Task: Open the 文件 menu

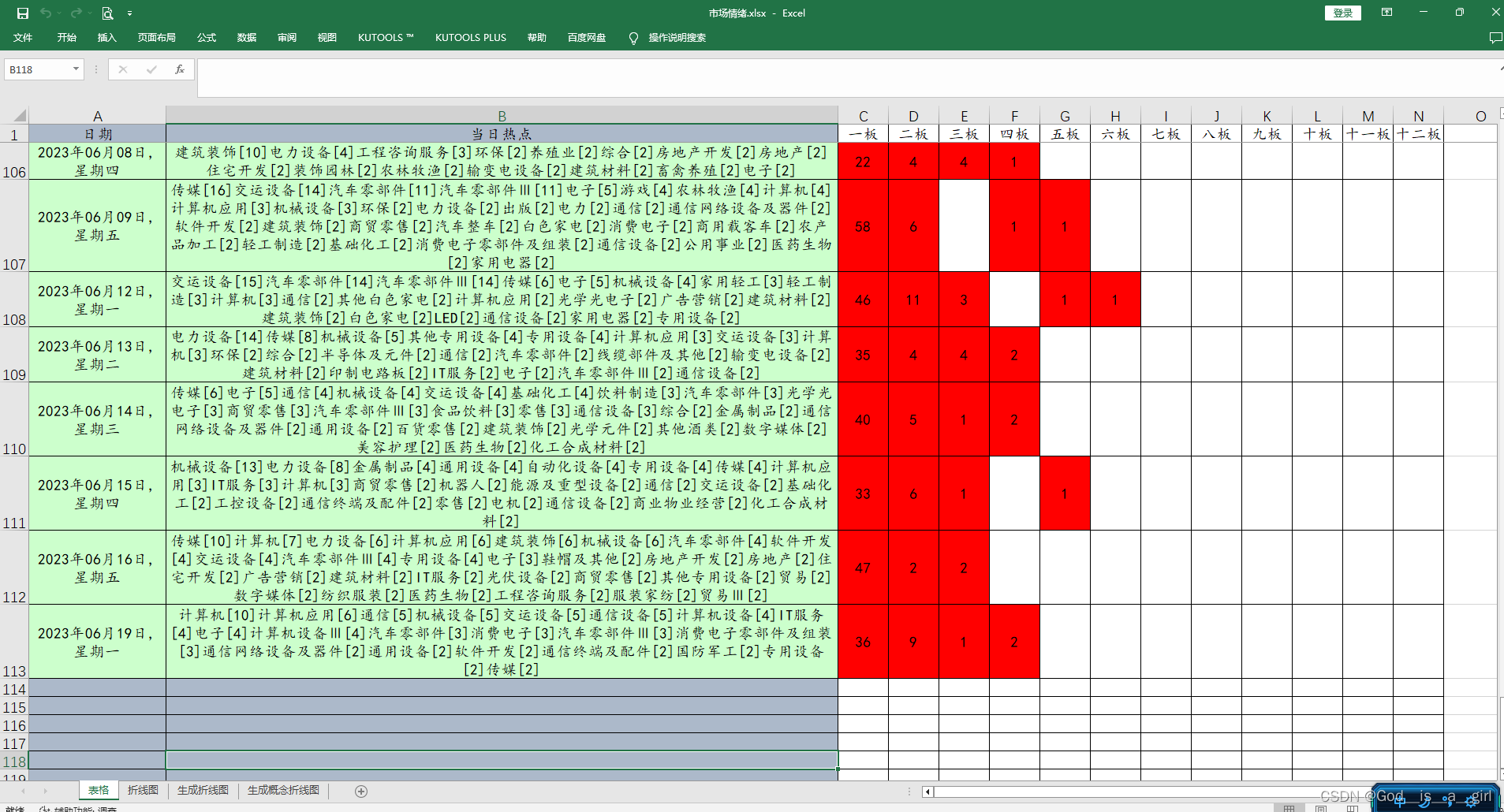Action: [23, 38]
